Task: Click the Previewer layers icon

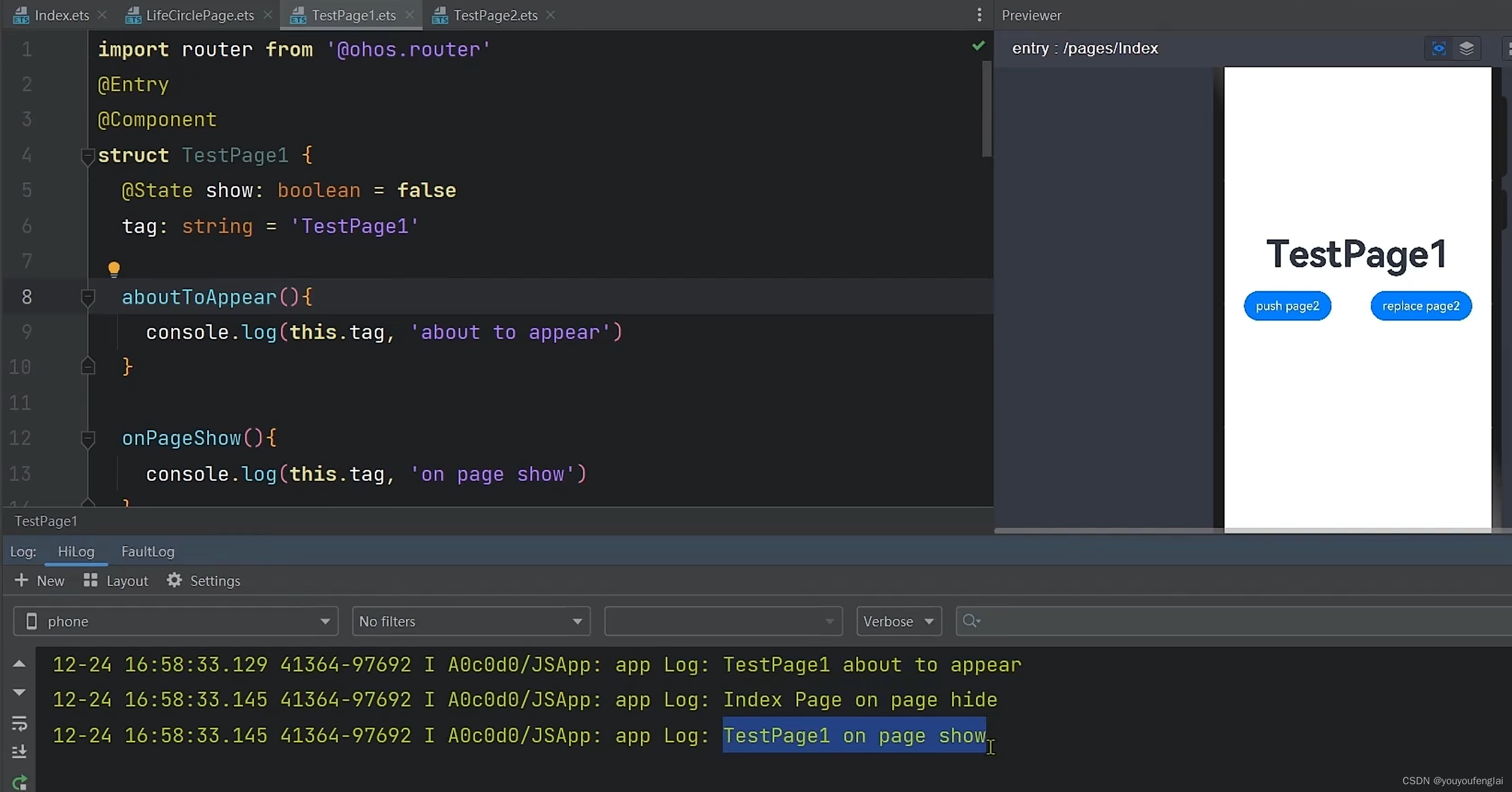Action: [1466, 48]
